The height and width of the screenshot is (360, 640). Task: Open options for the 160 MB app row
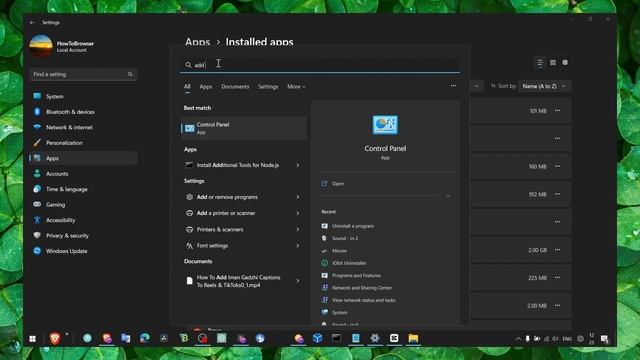click(558, 166)
